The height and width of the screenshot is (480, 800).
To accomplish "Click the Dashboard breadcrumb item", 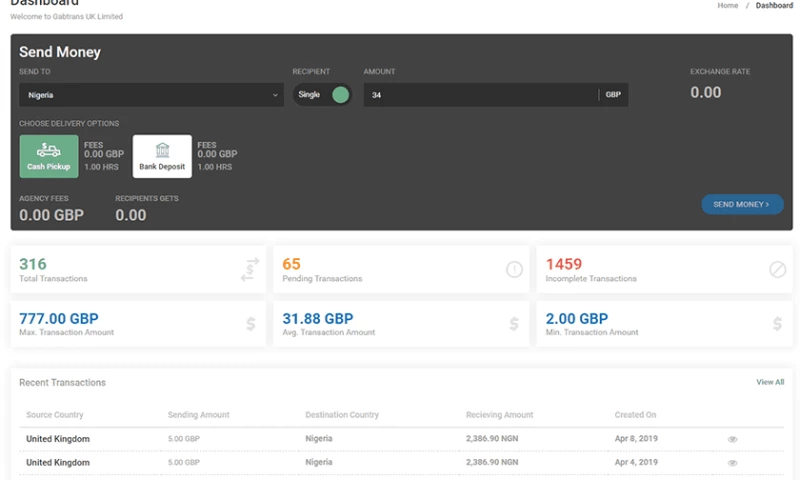I will 774,6.
